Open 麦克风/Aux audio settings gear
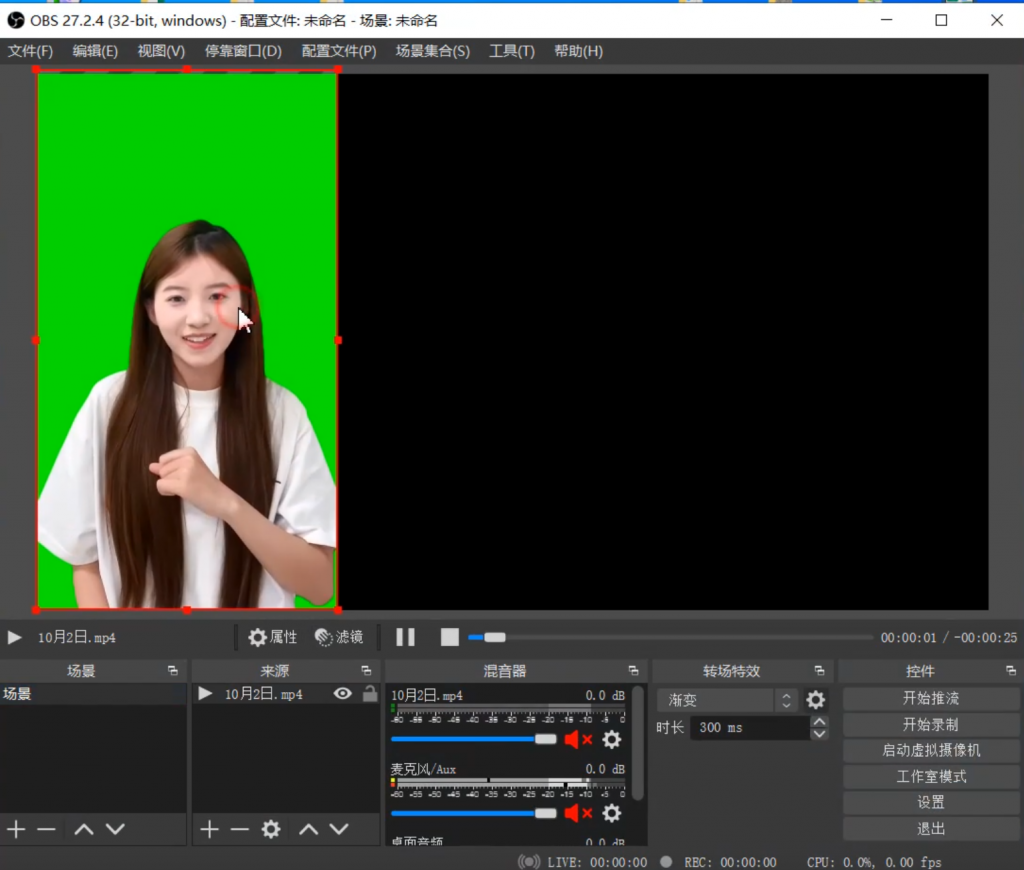The height and width of the screenshot is (870, 1024). [611, 813]
